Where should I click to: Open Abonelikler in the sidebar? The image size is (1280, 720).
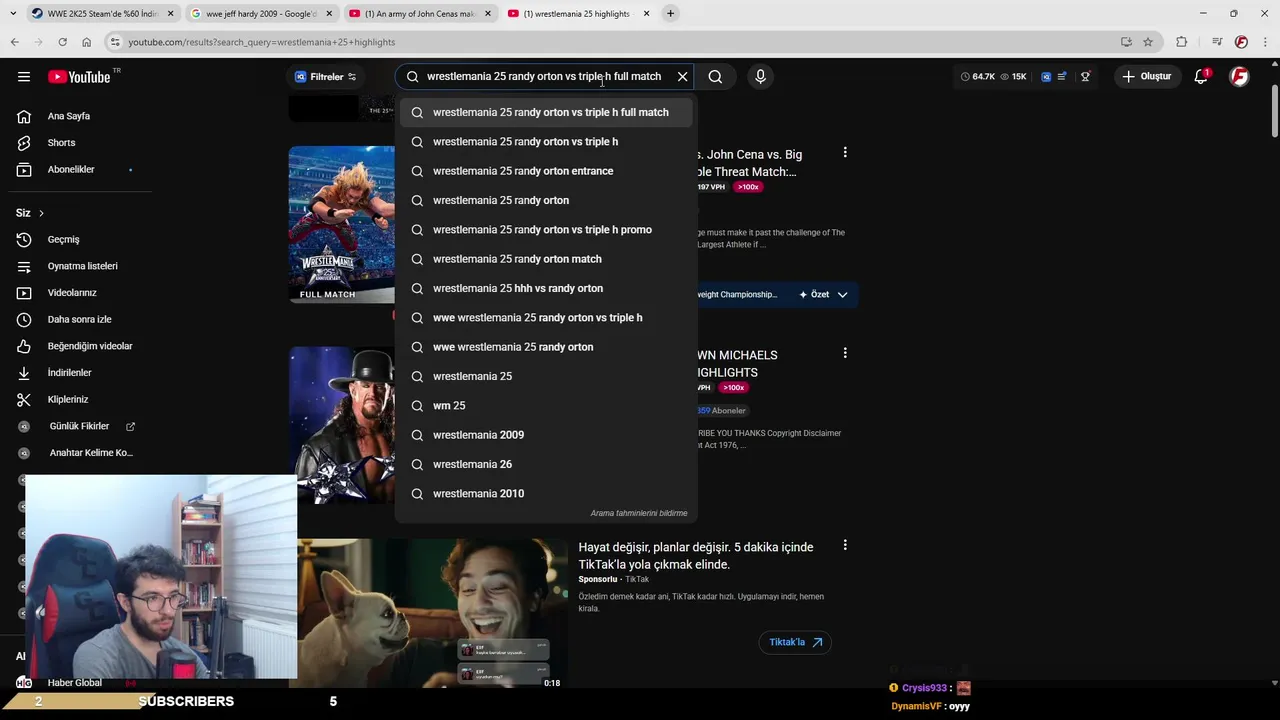tap(70, 169)
